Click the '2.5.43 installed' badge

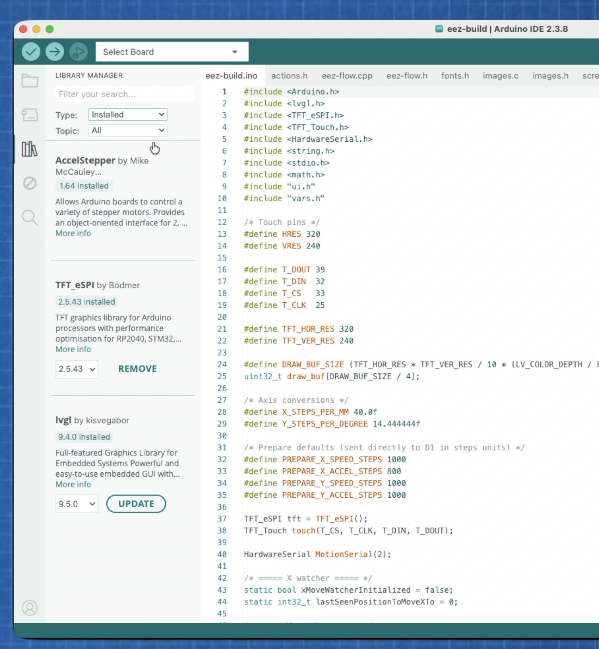87,302
